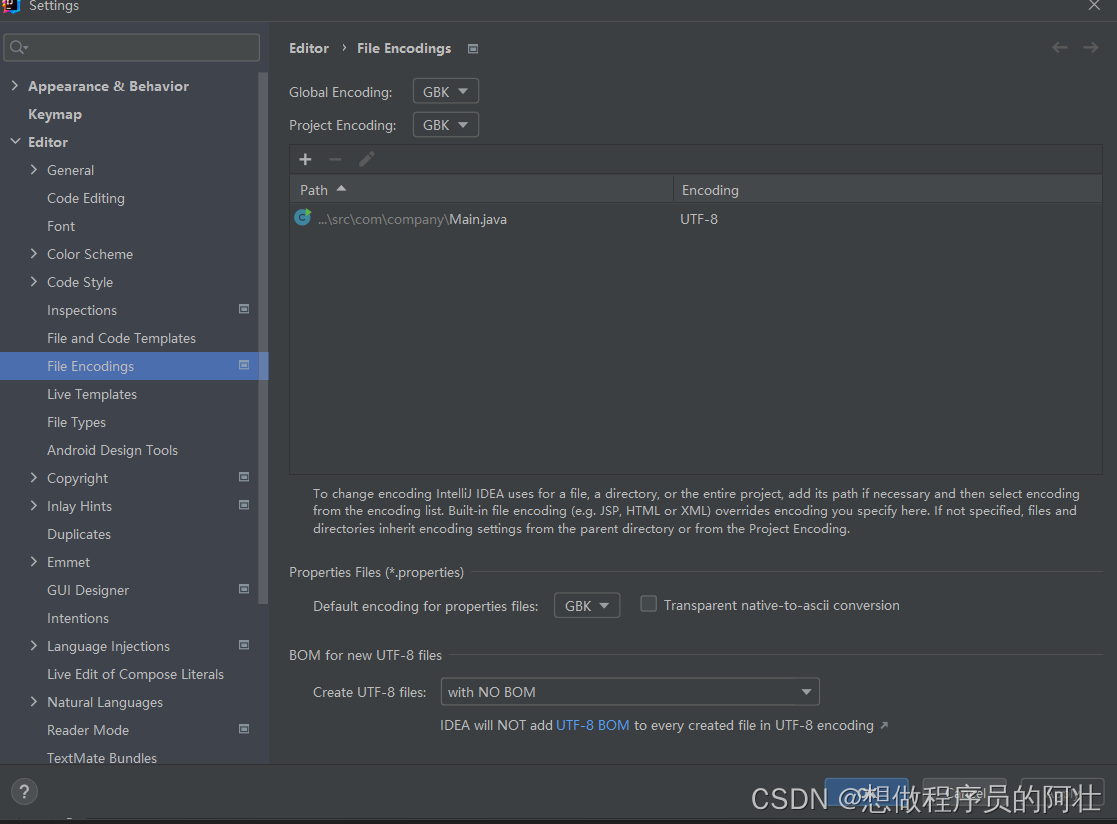The width and height of the screenshot is (1117, 824).
Task: Select the Keymap settings page
Action: click(x=55, y=114)
